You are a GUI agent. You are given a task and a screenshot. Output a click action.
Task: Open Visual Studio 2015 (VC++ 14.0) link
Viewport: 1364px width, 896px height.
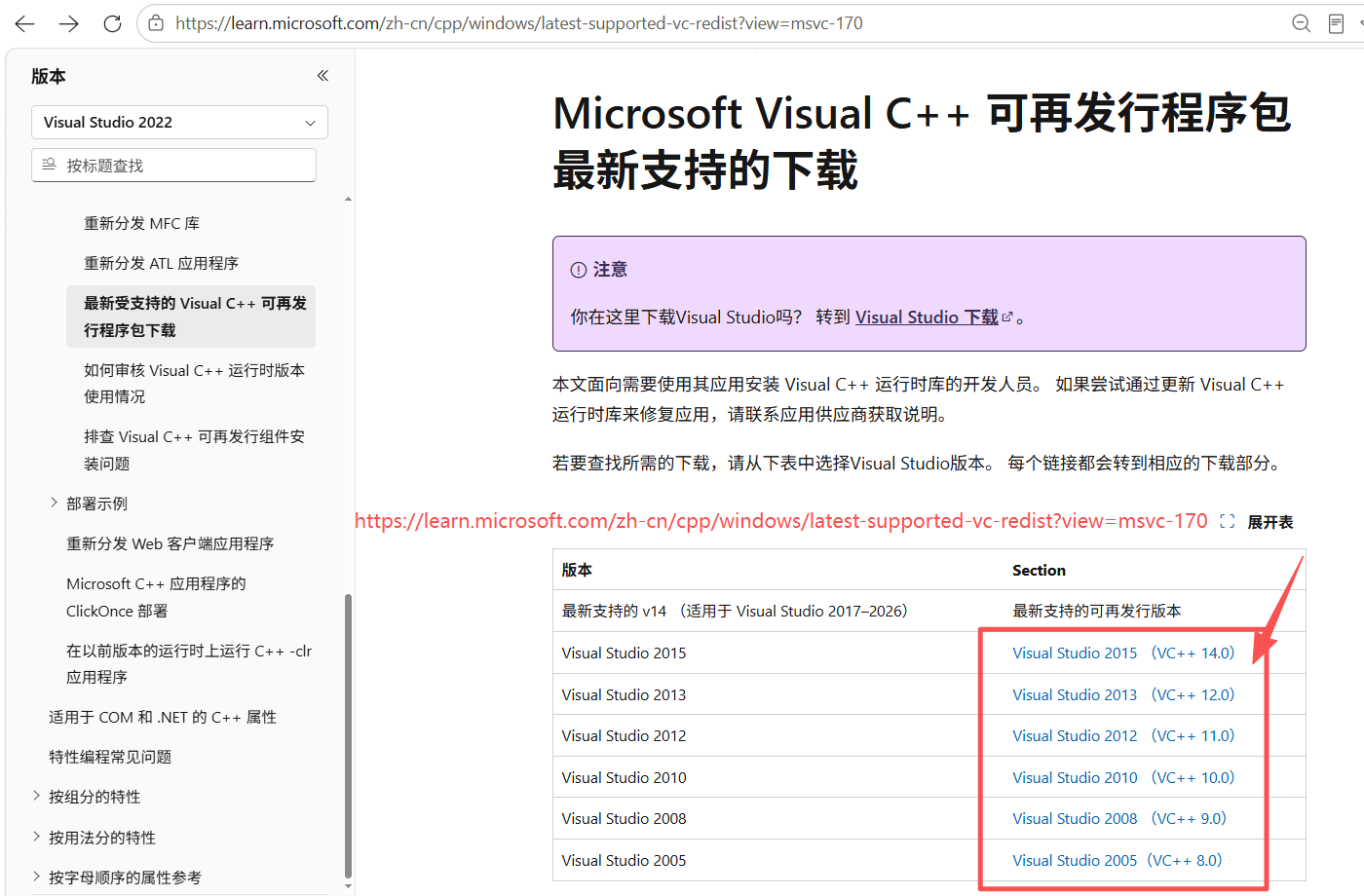point(1123,653)
